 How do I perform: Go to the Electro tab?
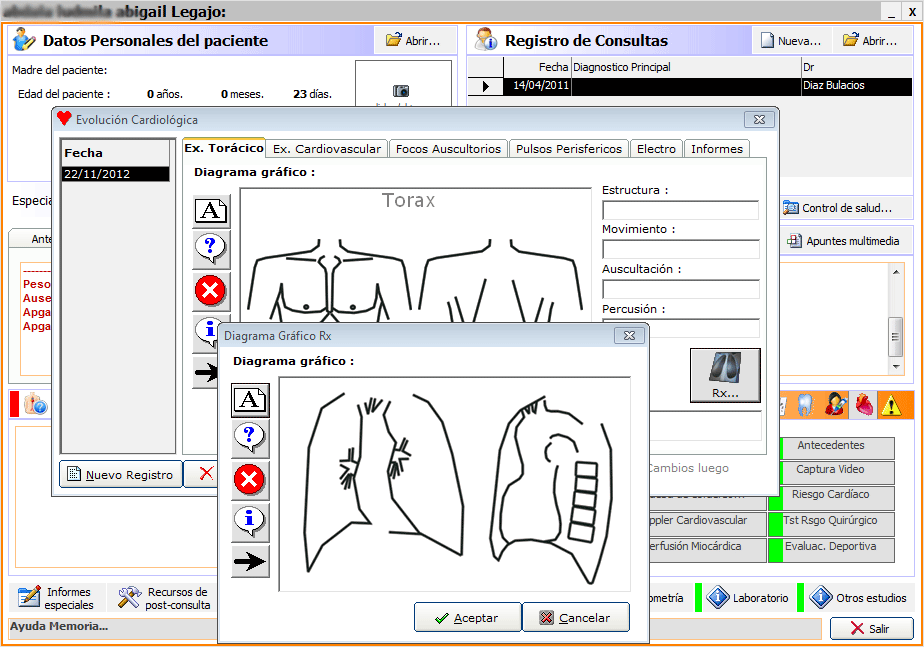point(656,149)
